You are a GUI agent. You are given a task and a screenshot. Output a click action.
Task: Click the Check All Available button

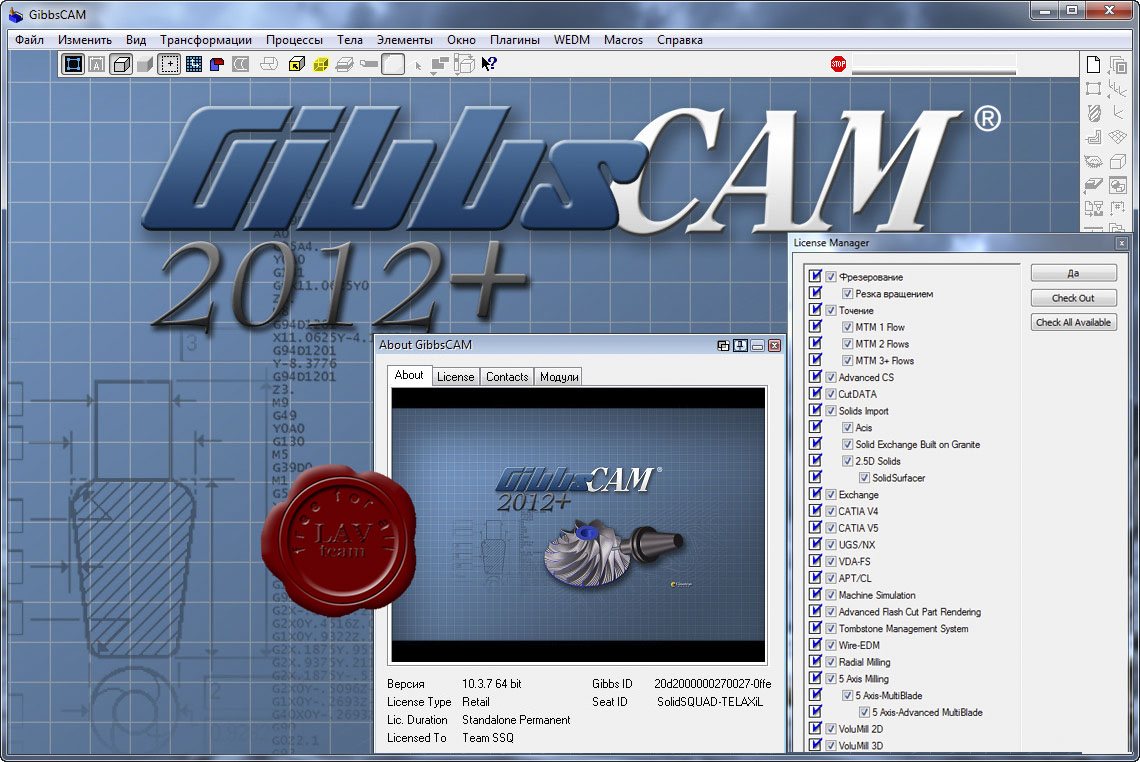click(1073, 322)
